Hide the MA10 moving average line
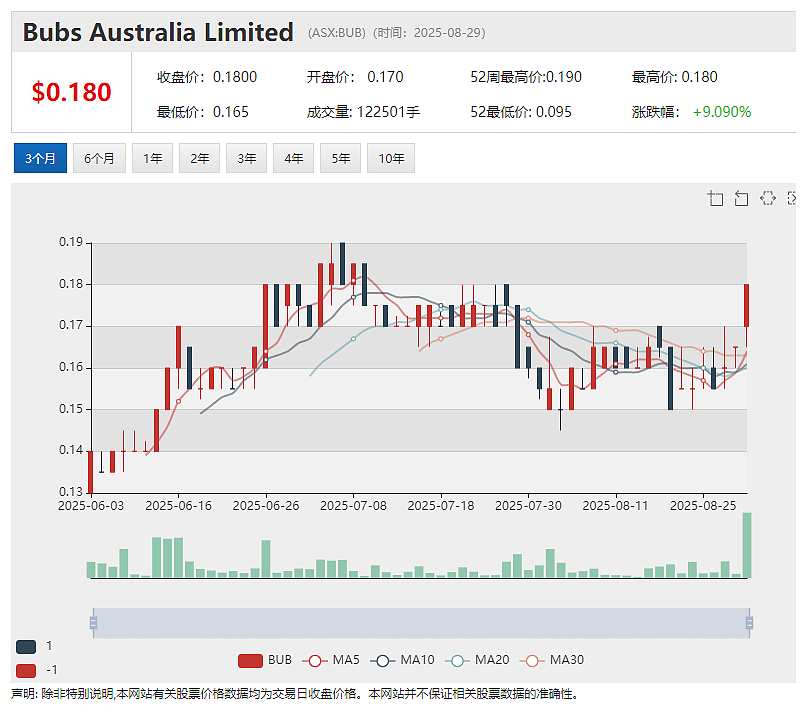The image size is (812, 718). click(402, 660)
